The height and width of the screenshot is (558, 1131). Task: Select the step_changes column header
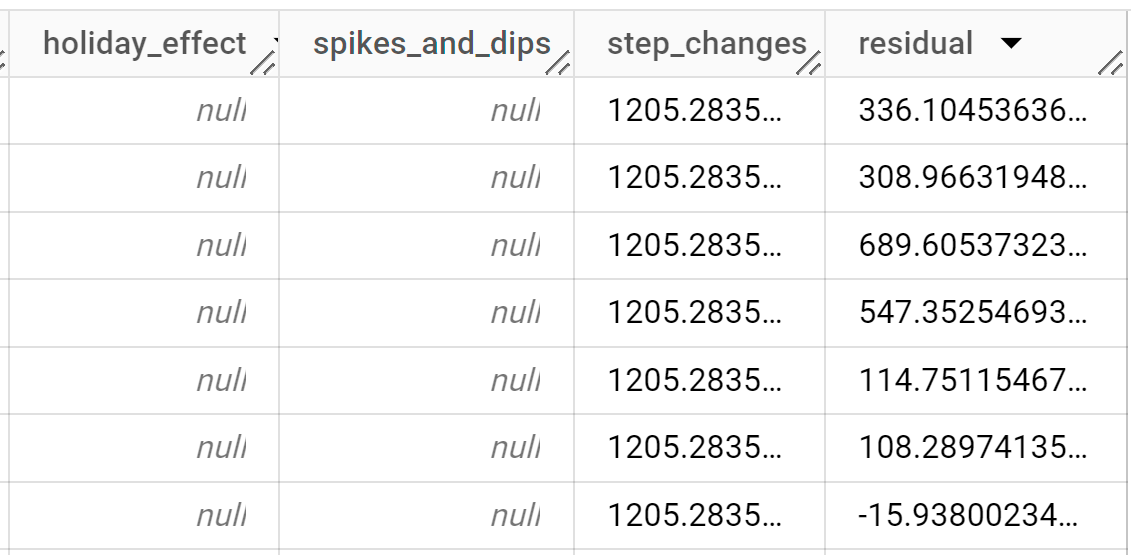tap(706, 44)
